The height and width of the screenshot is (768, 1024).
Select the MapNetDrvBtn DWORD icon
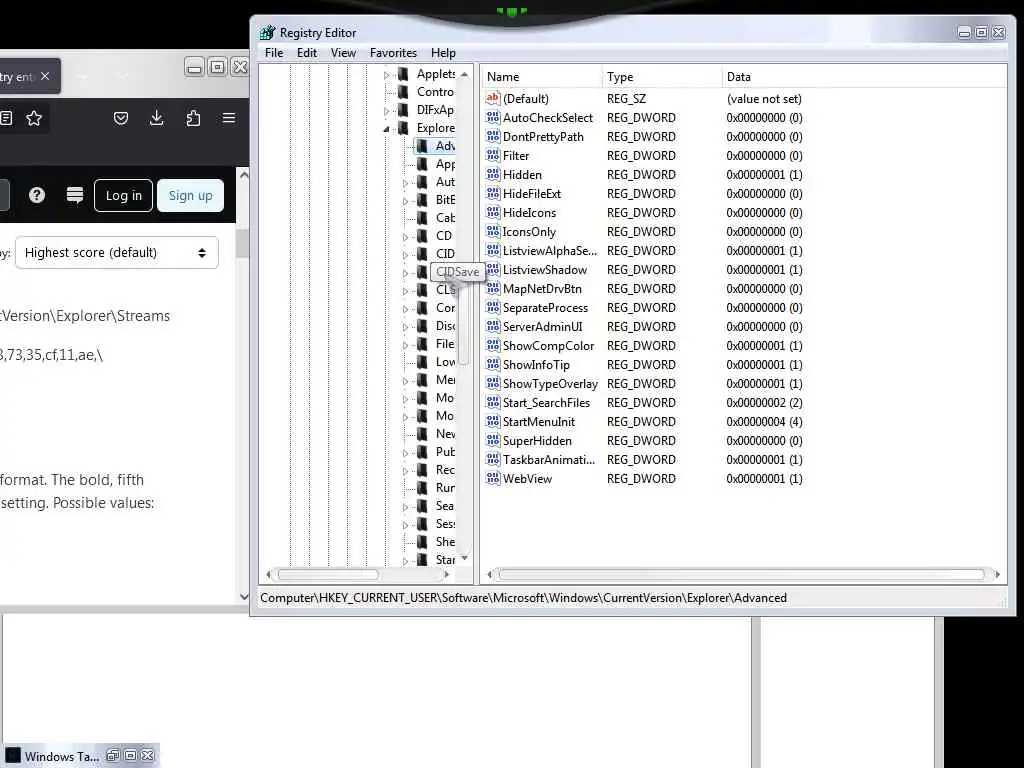(x=493, y=289)
